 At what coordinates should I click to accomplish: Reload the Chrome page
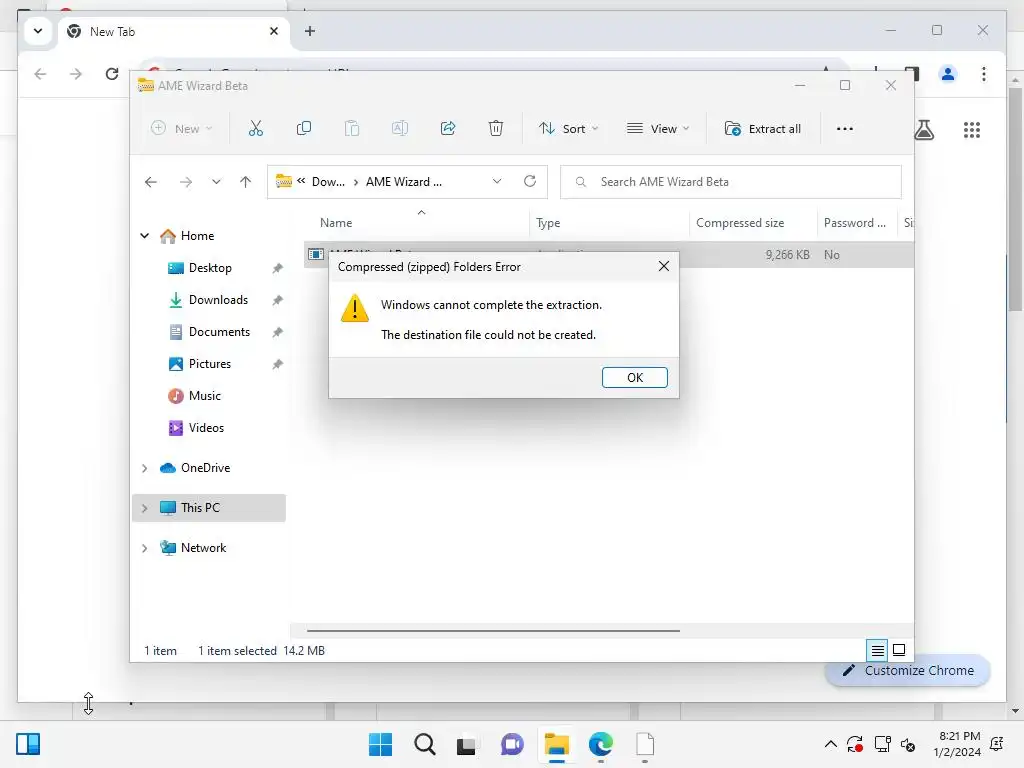click(112, 74)
